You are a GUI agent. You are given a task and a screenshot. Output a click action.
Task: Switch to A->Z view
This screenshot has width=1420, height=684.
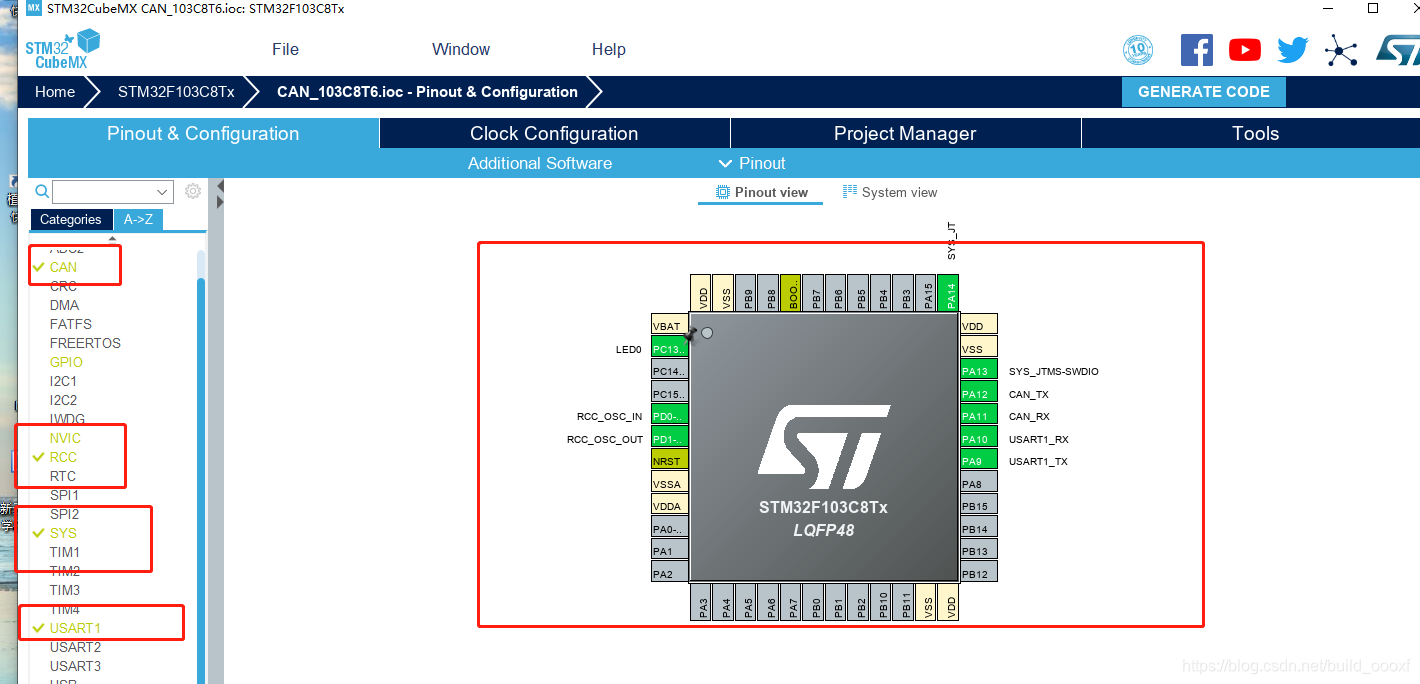click(138, 220)
